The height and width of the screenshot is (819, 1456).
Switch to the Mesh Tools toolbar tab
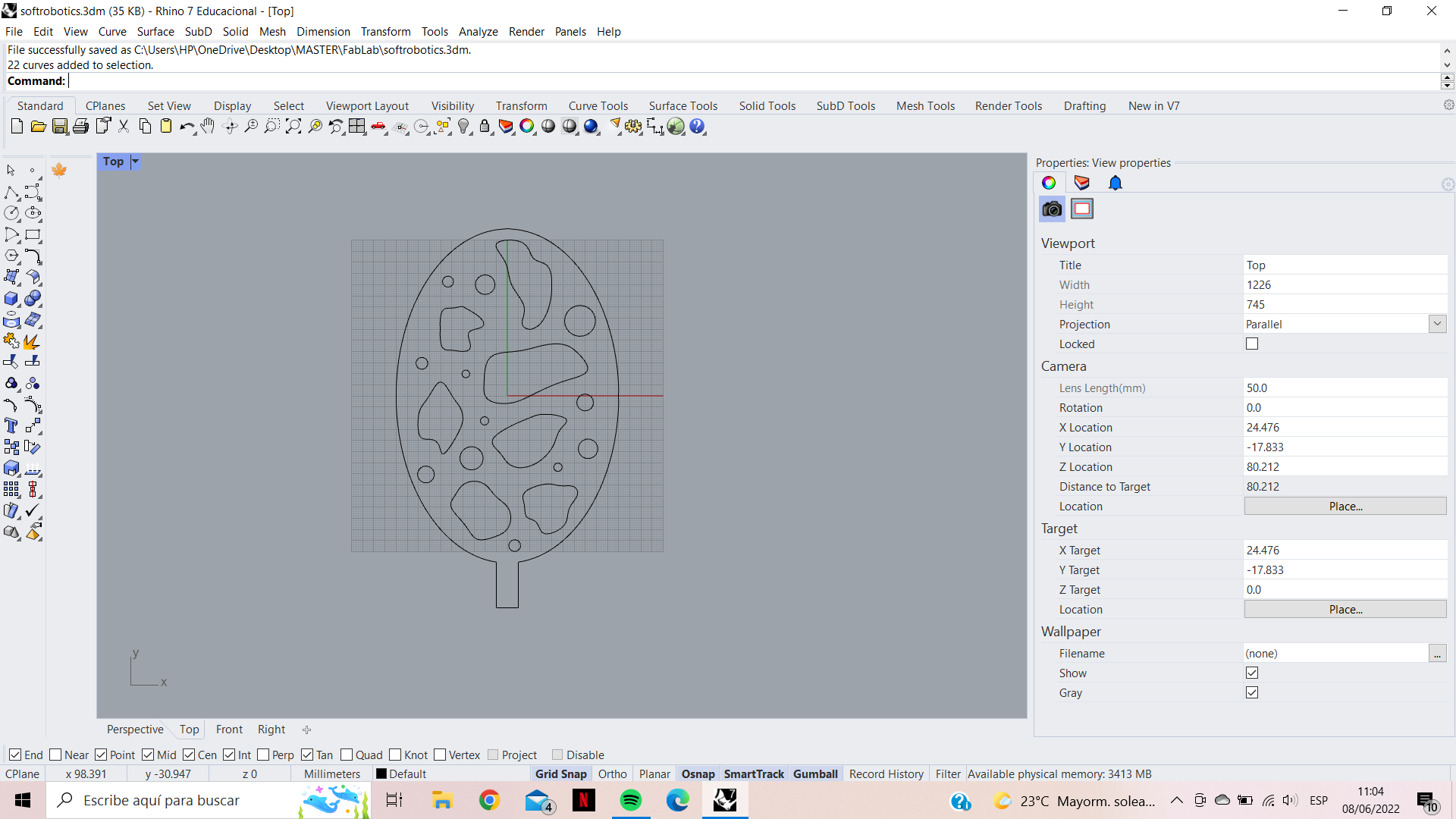[925, 105]
